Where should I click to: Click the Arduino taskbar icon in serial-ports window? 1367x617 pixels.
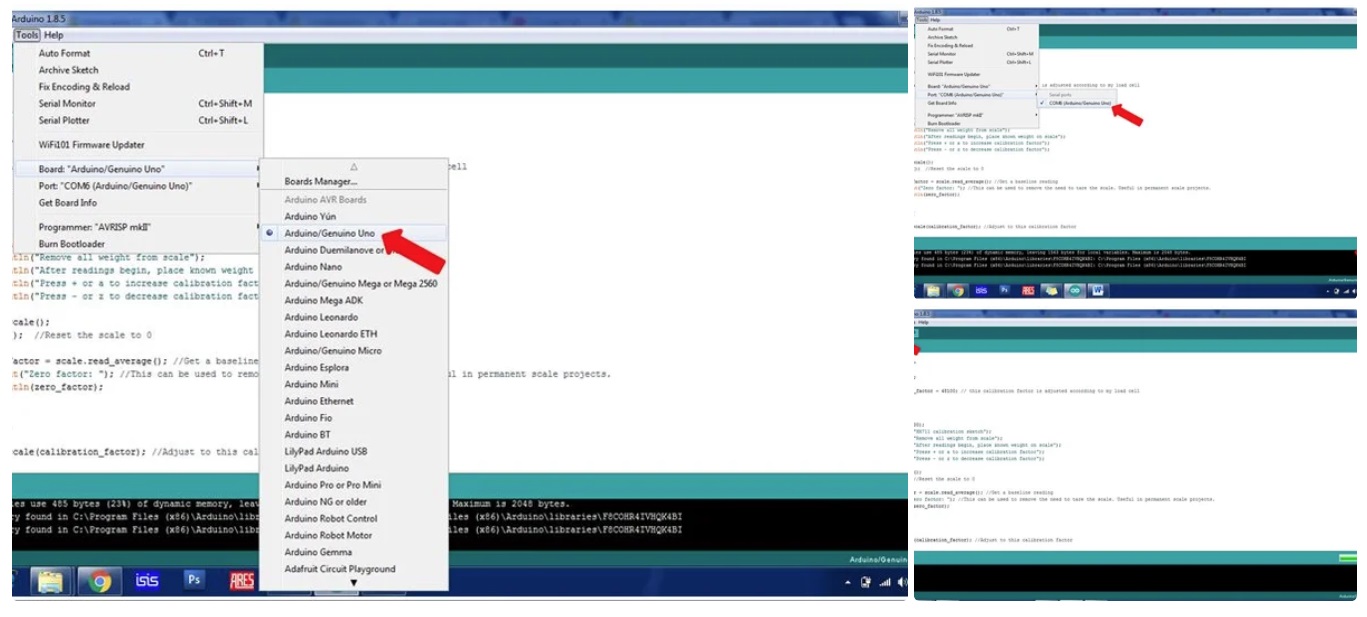[1075, 290]
